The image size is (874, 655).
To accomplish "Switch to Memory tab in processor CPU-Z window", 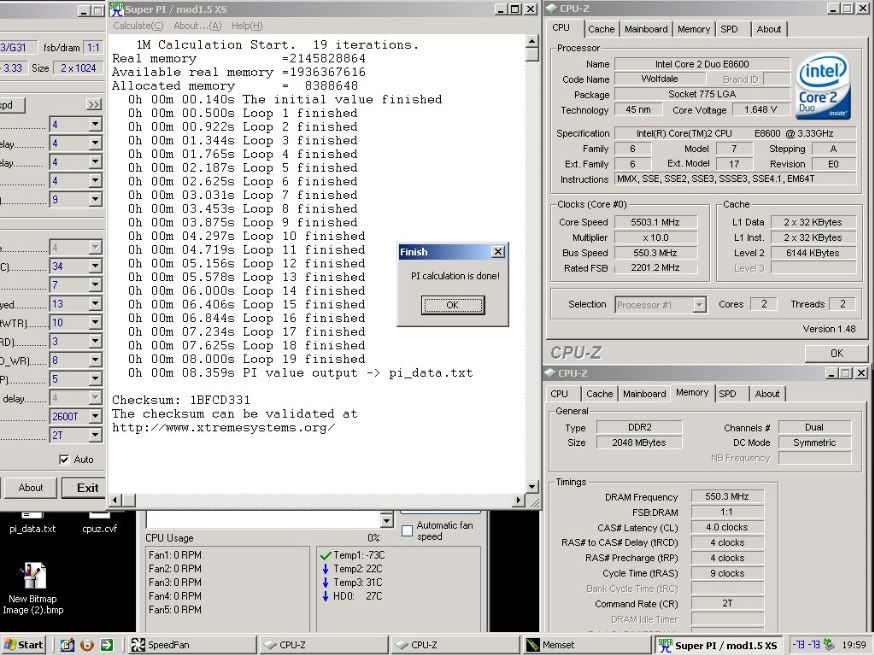I will [693, 29].
